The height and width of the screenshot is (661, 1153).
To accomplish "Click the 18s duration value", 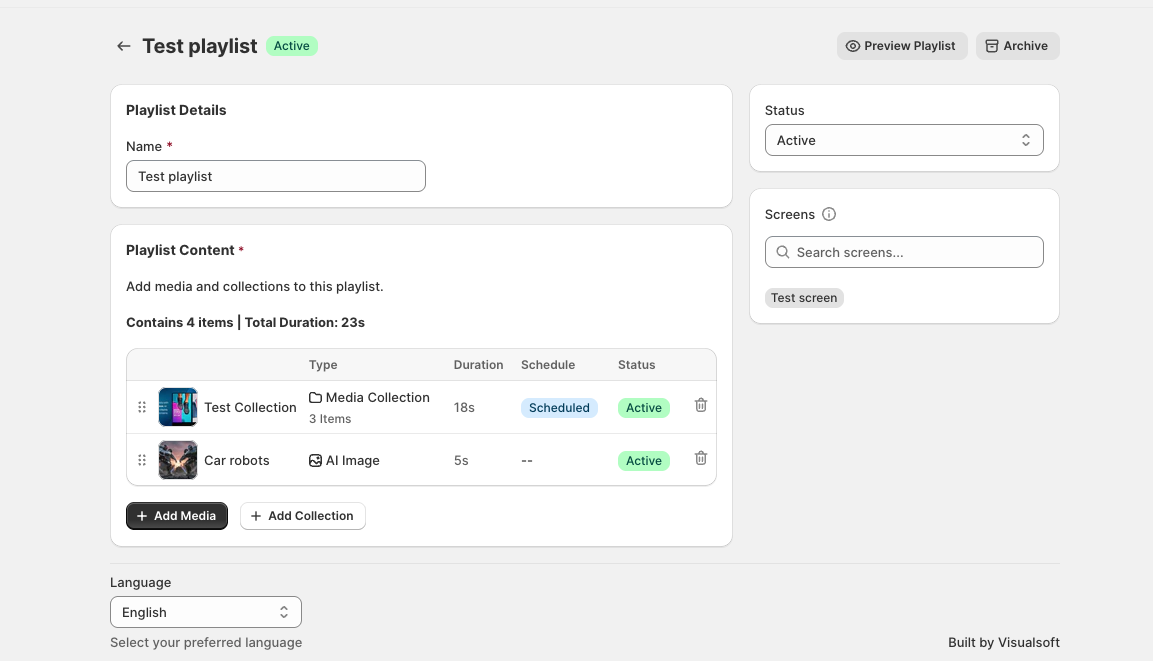I will pyautogui.click(x=464, y=407).
